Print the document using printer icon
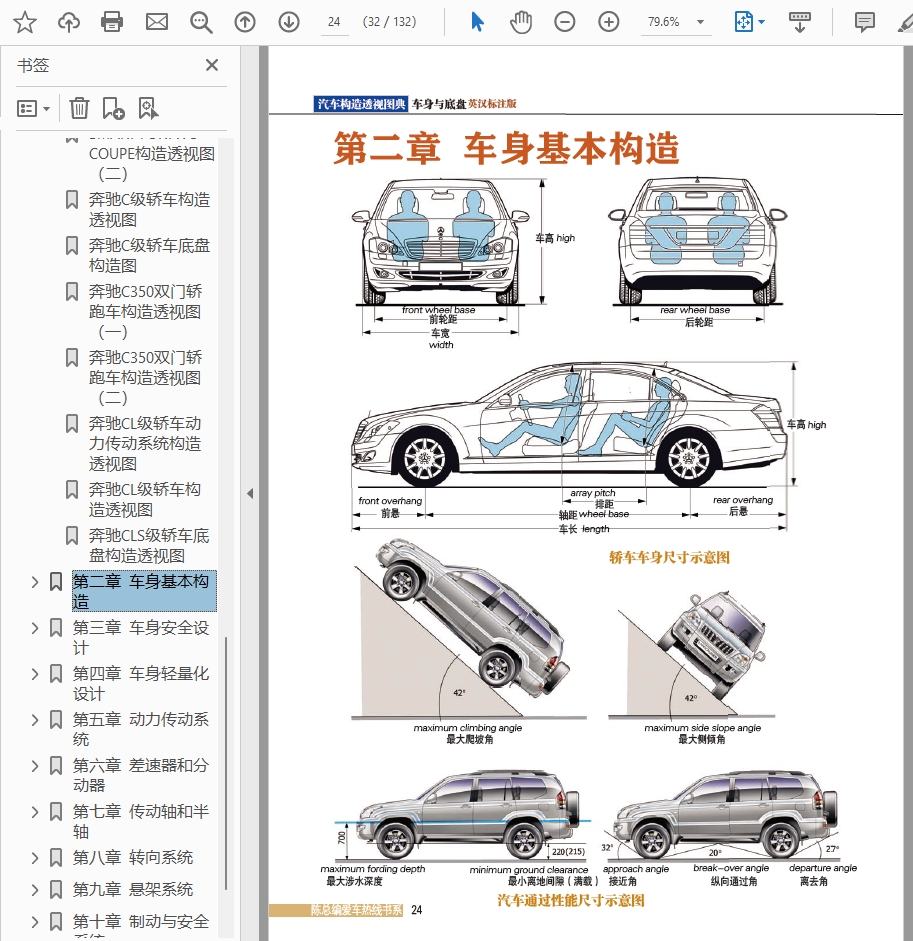Screen dimensions: 913x941 point(112,22)
